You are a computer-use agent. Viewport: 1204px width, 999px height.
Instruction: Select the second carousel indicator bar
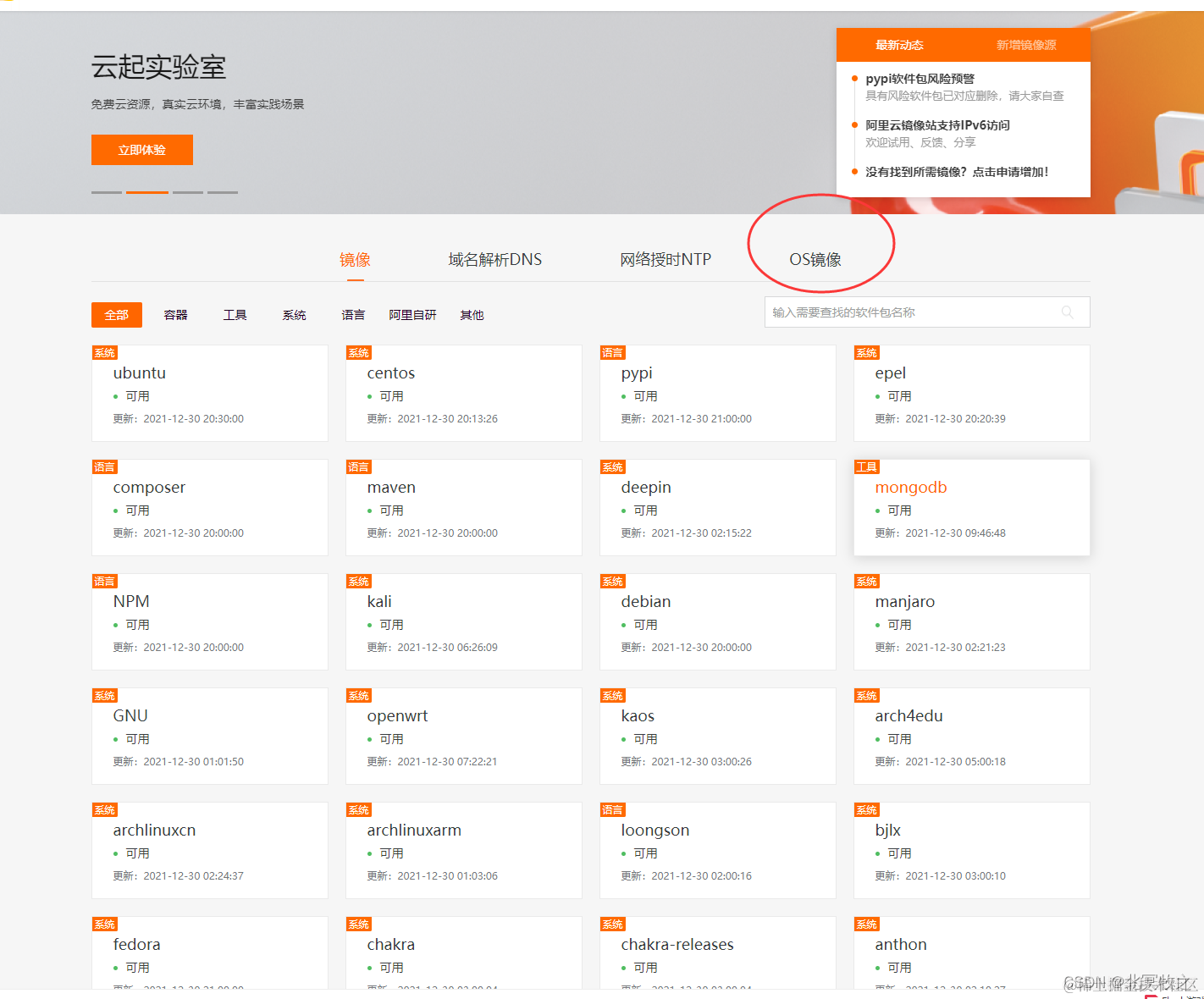[x=147, y=192]
